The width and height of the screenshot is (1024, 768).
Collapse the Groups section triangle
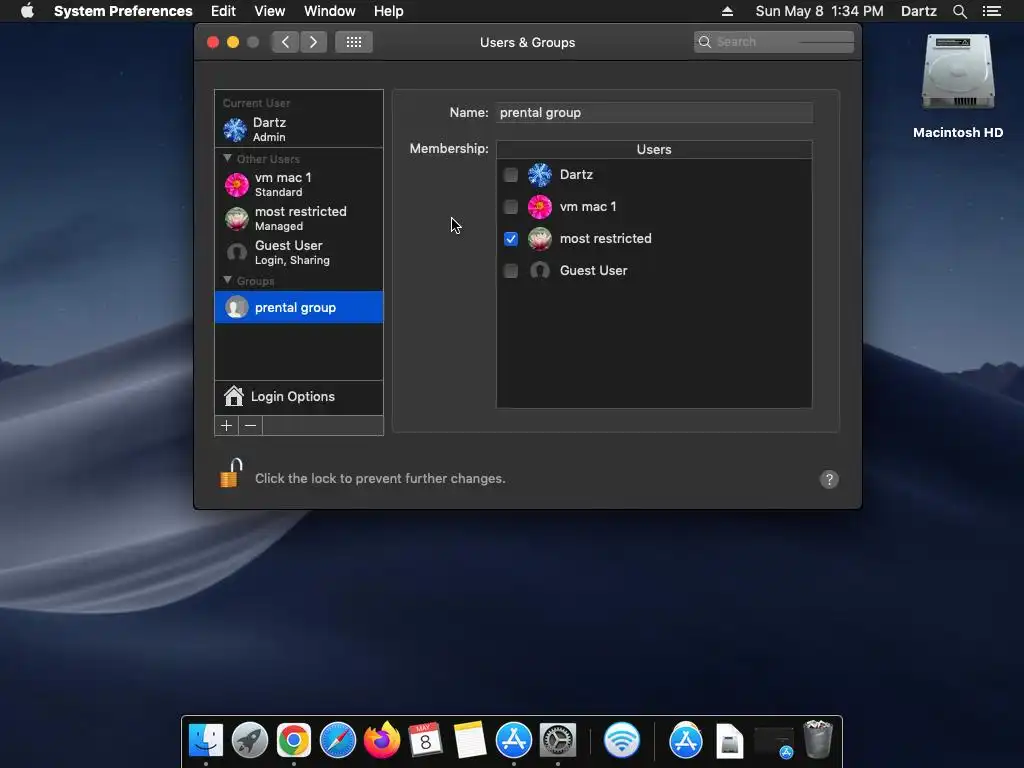coord(227,280)
